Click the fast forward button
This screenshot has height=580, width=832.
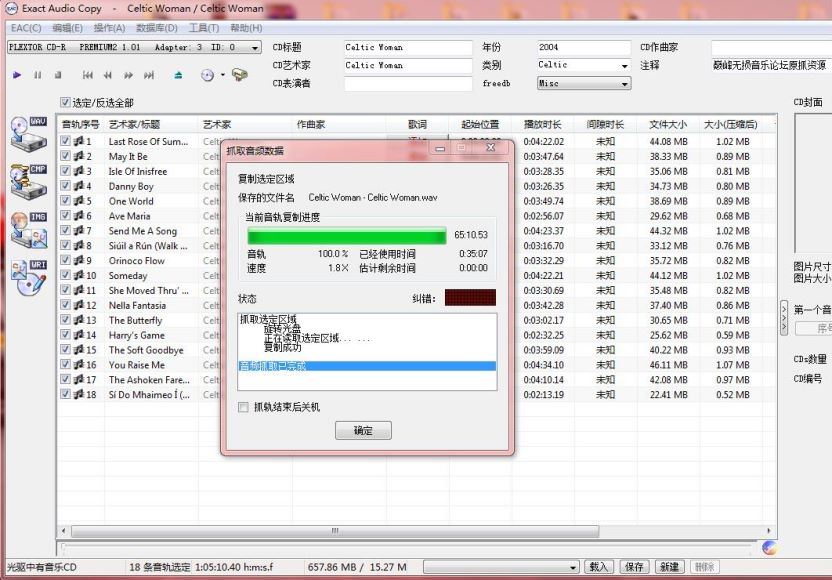point(128,75)
